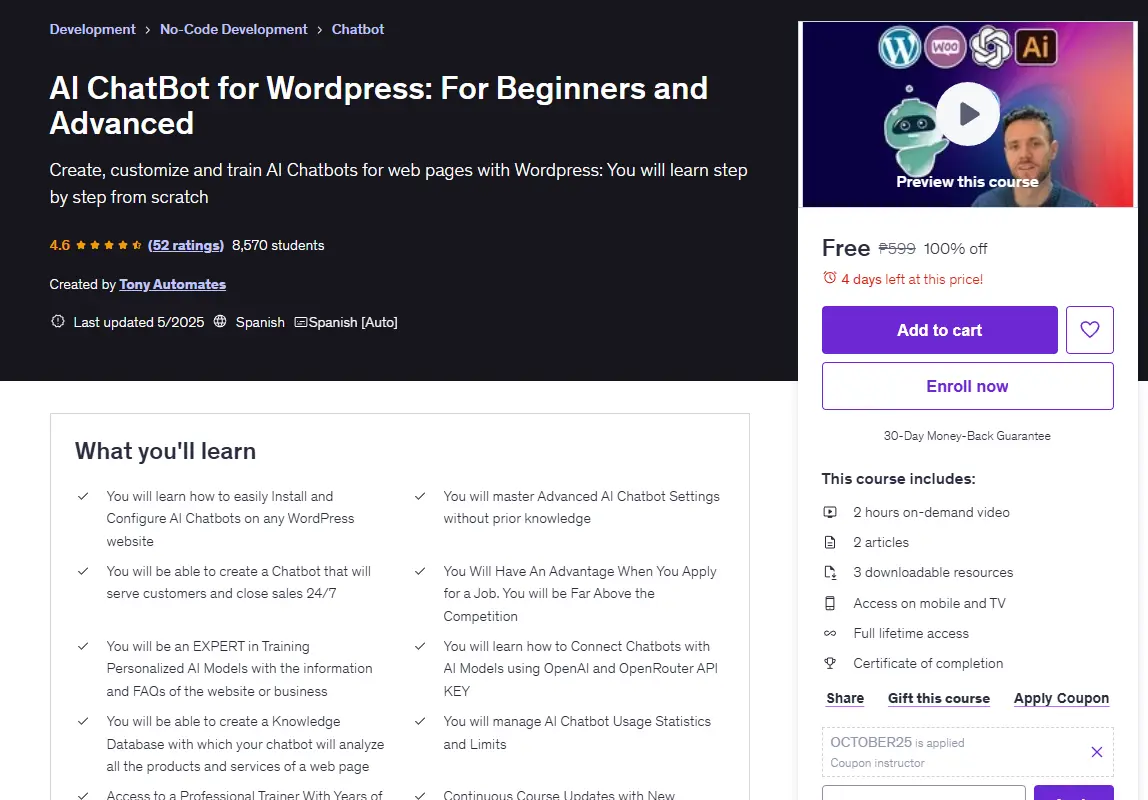Click the '8,570 students' text
Viewport: 1148px width, 800px height.
pyautogui.click(x=278, y=245)
